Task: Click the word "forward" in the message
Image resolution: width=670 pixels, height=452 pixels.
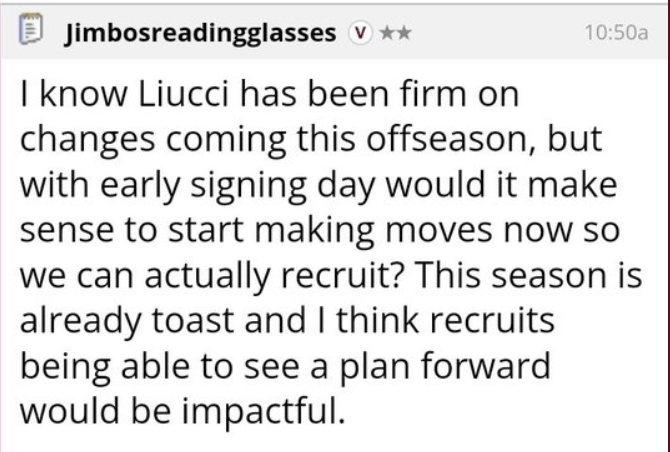Action: pyautogui.click(x=485, y=366)
